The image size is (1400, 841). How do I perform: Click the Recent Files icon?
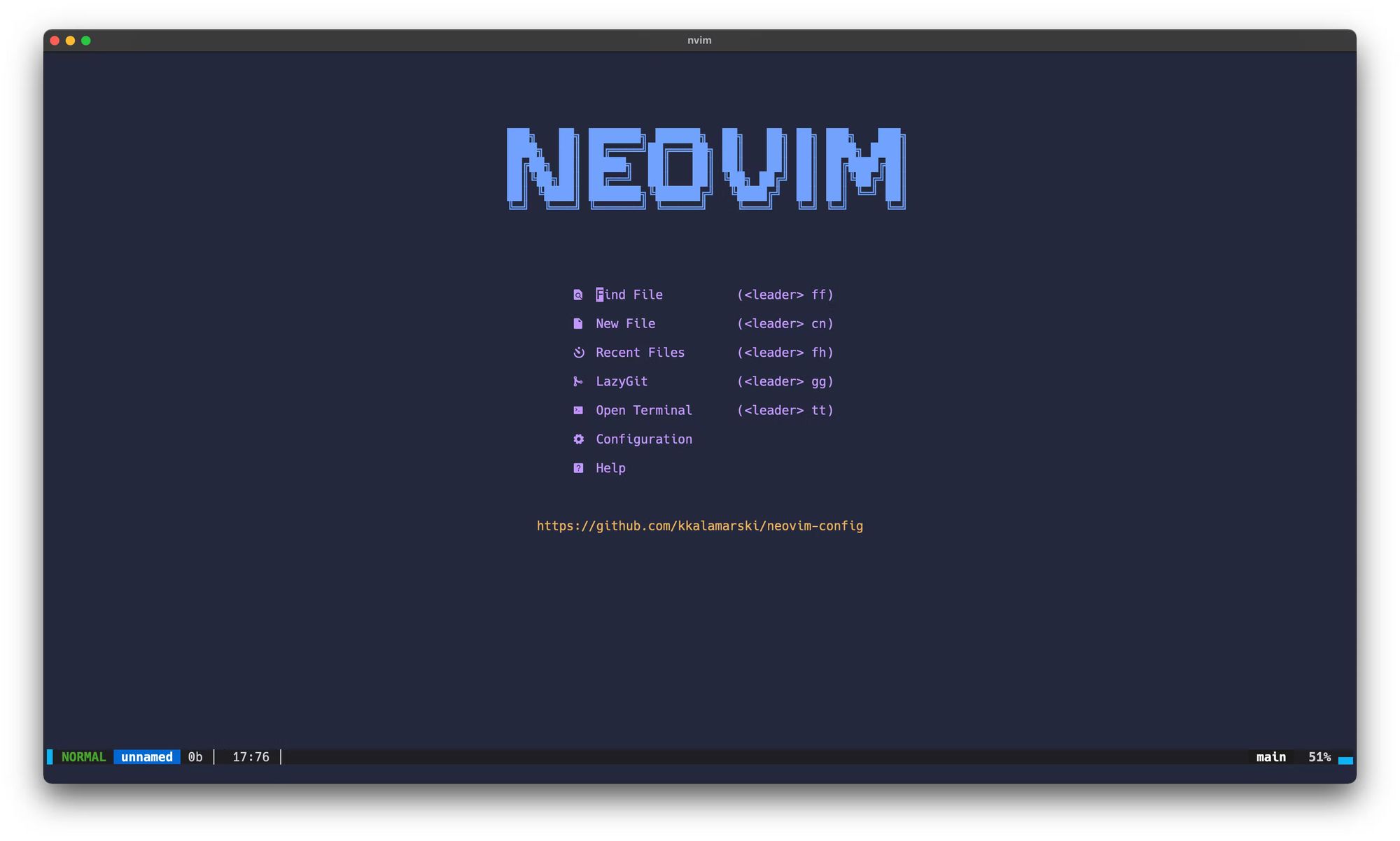[579, 352]
